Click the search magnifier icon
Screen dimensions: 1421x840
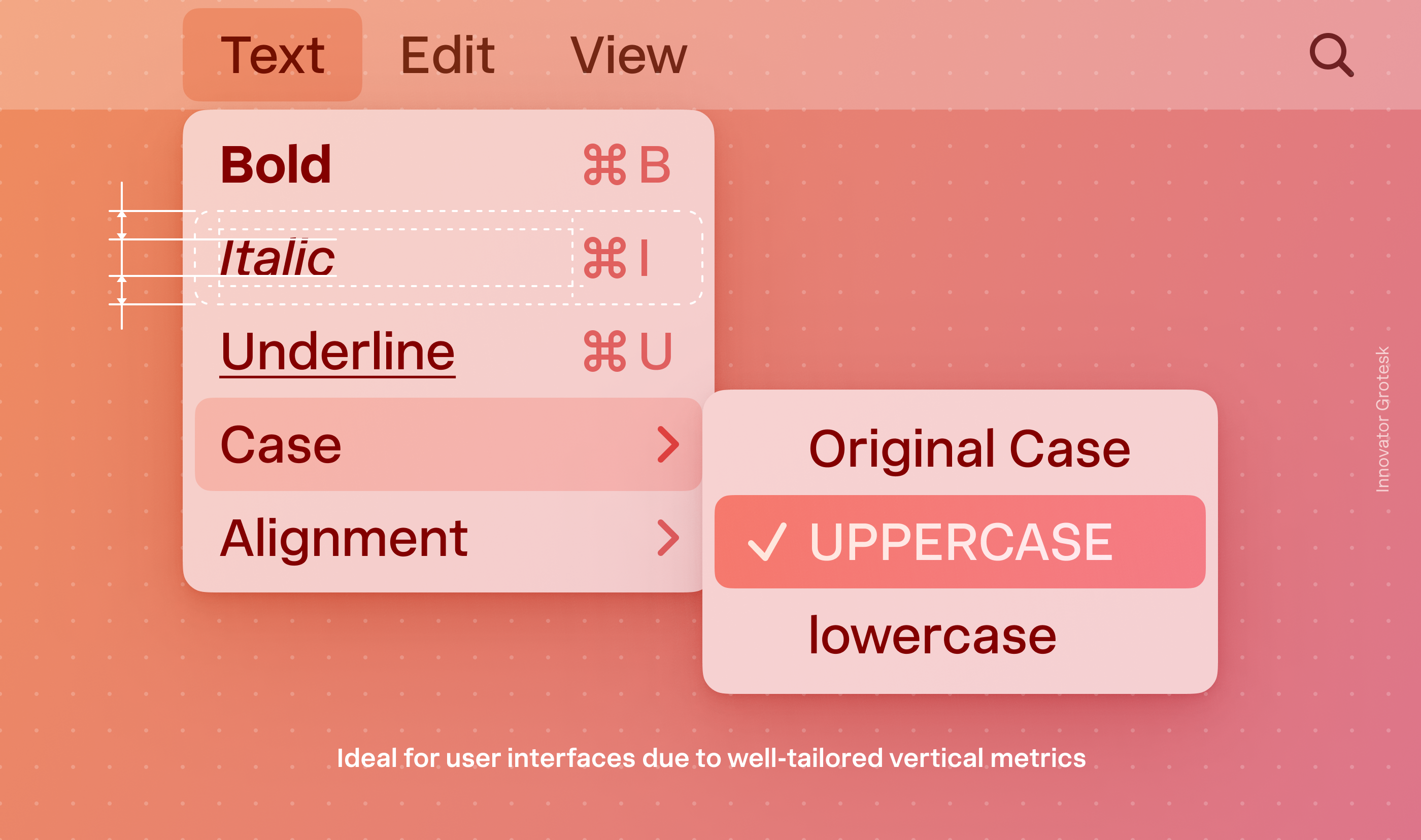(x=1331, y=55)
